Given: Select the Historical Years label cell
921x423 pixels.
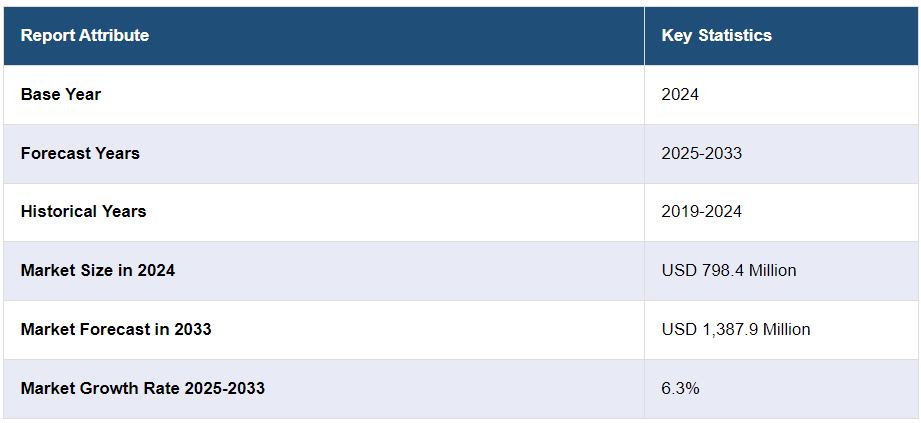Looking at the screenshot, I should pyautogui.click(x=83, y=212).
